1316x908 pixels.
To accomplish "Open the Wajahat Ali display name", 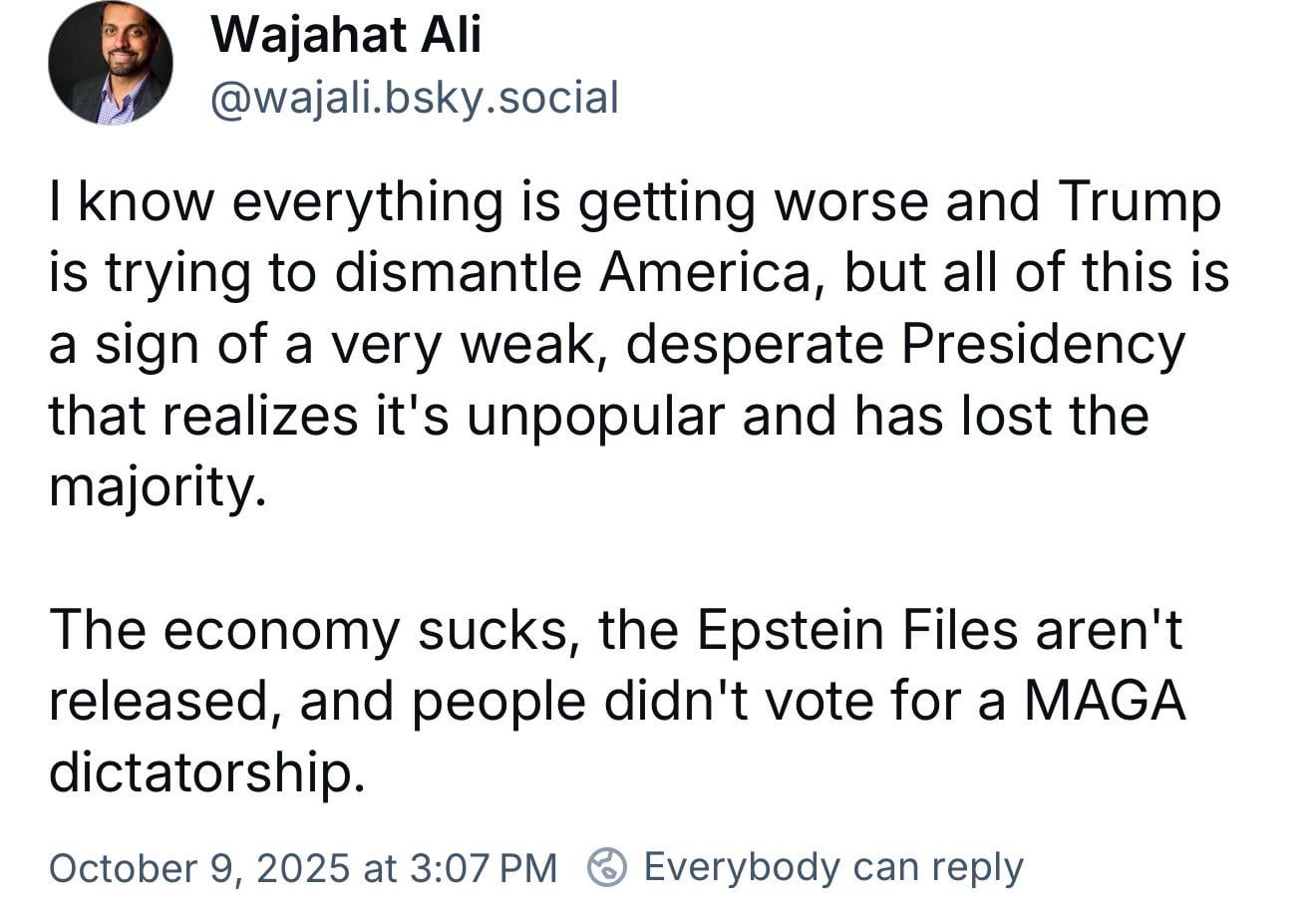I will pos(346,36).
